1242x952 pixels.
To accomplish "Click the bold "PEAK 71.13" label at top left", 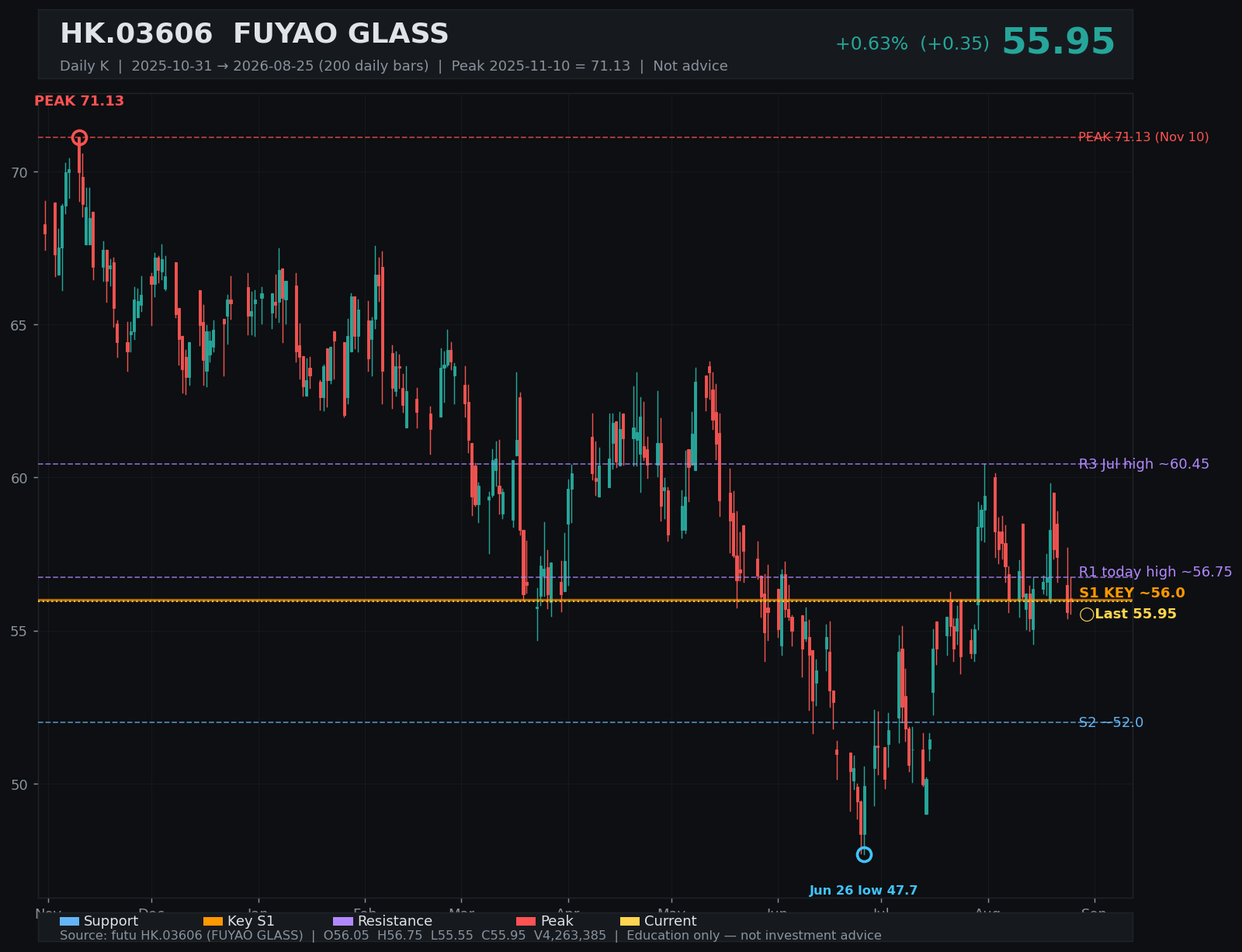I will tap(79, 101).
